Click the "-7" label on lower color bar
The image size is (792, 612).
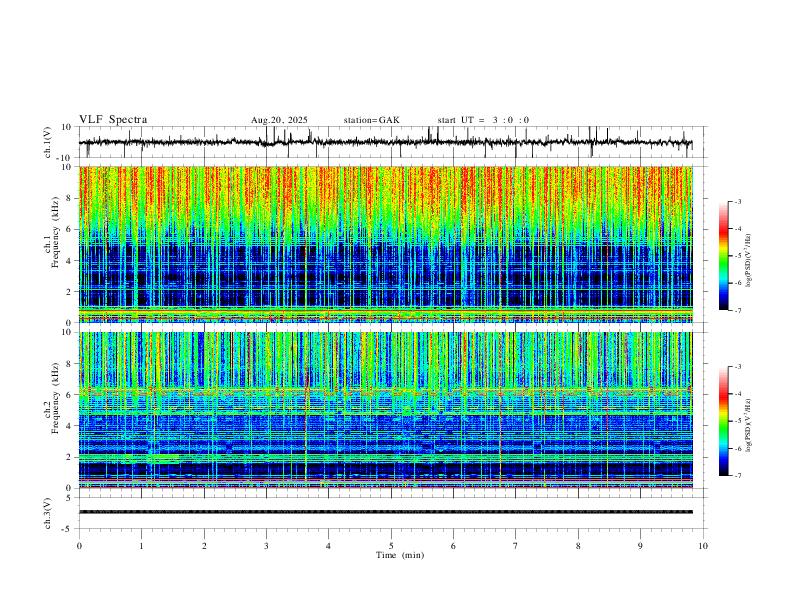737,476
